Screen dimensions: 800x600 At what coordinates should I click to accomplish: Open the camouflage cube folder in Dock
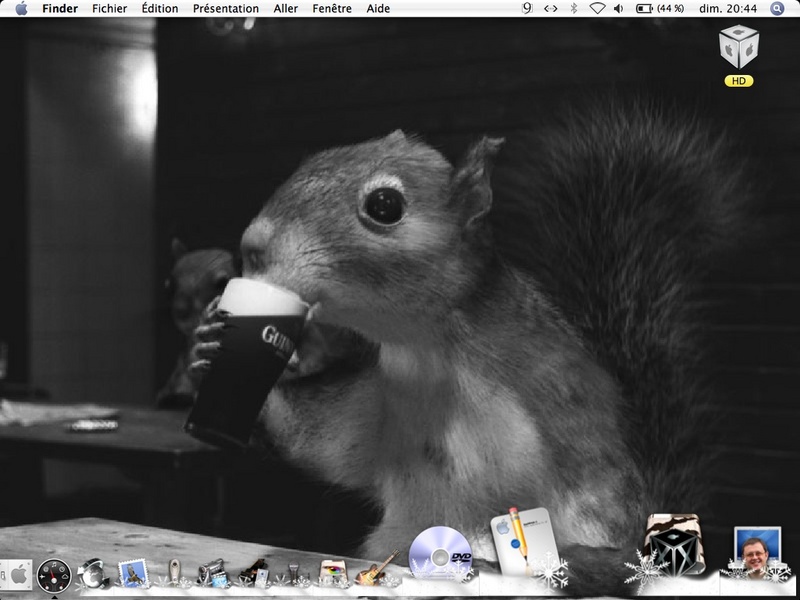pos(673,545)
